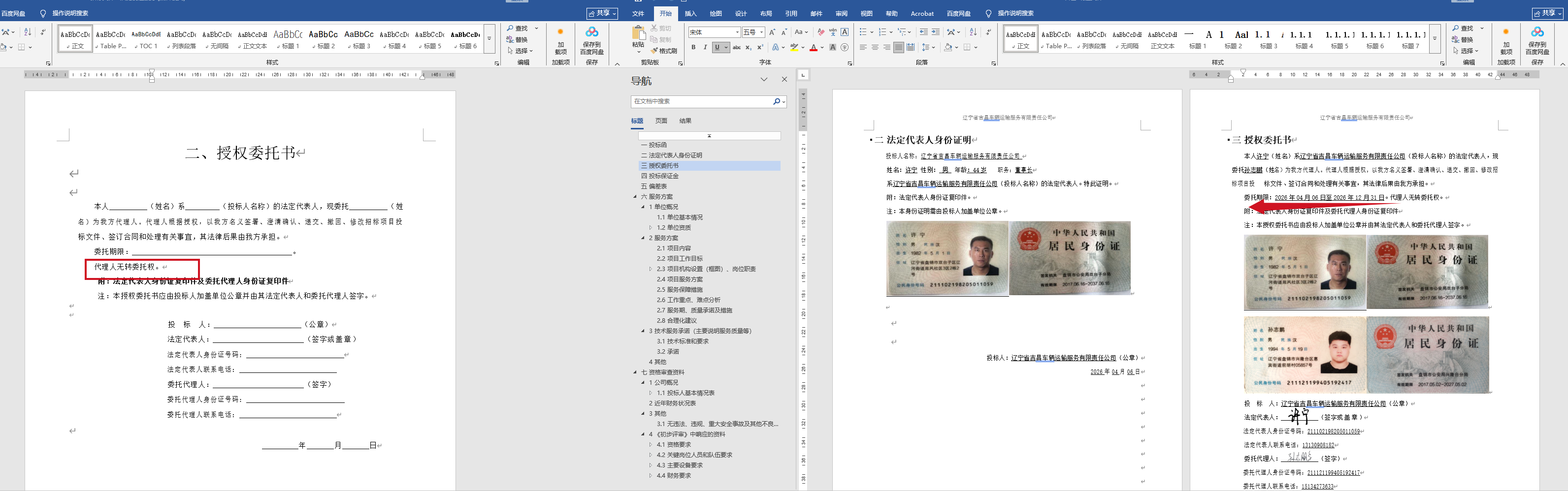
Task: Click the Increase Font Size icon
Action: tap(773, 32)
